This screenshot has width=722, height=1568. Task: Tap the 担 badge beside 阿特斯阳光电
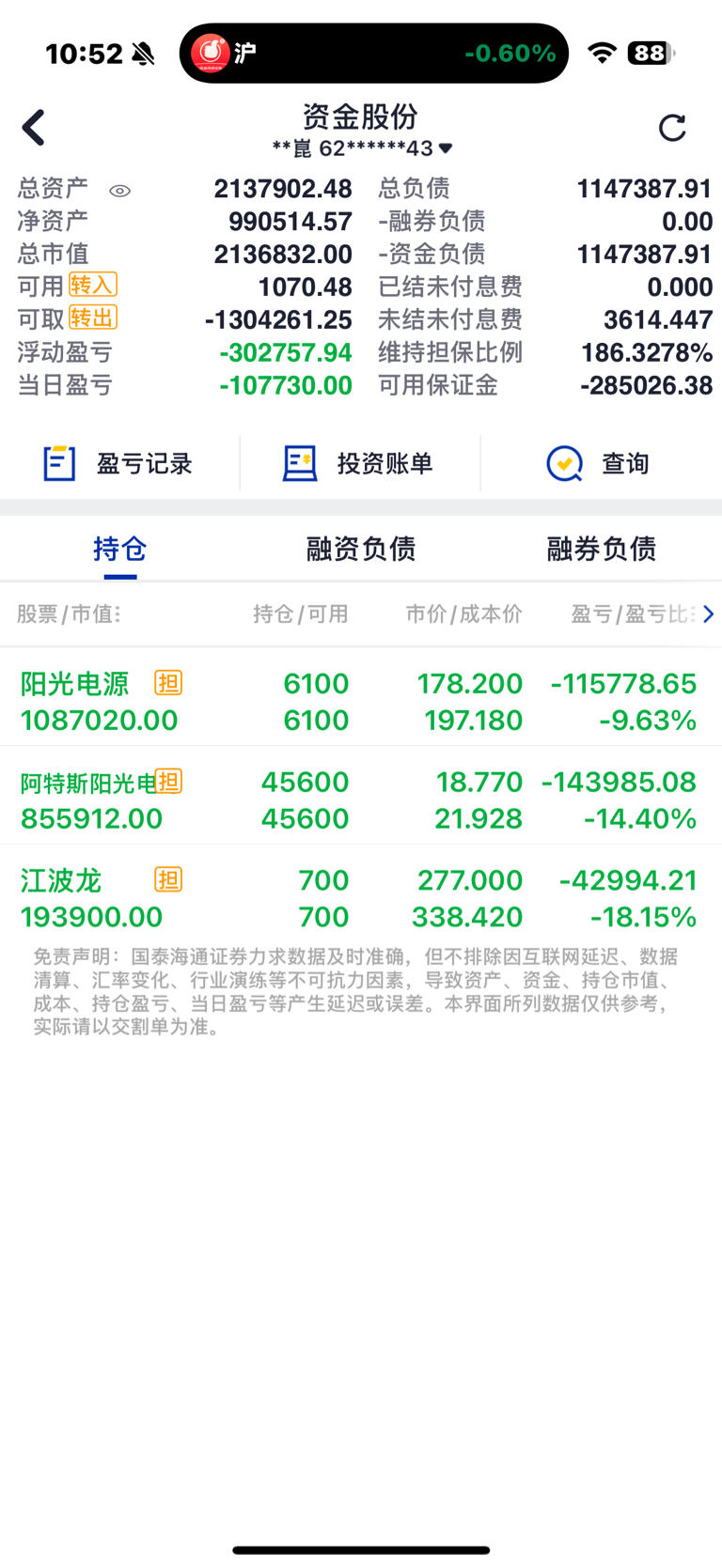click(168, 781)
